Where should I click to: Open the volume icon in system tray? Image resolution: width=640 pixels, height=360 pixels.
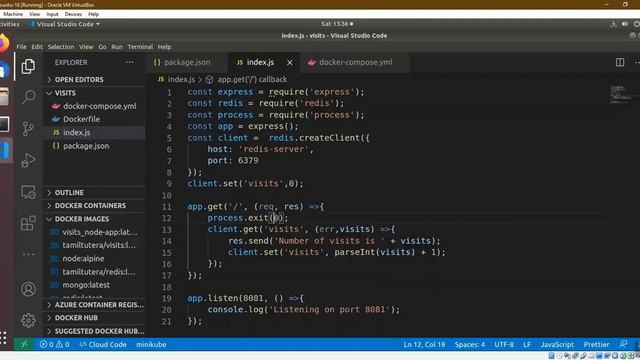click(624, 24)
